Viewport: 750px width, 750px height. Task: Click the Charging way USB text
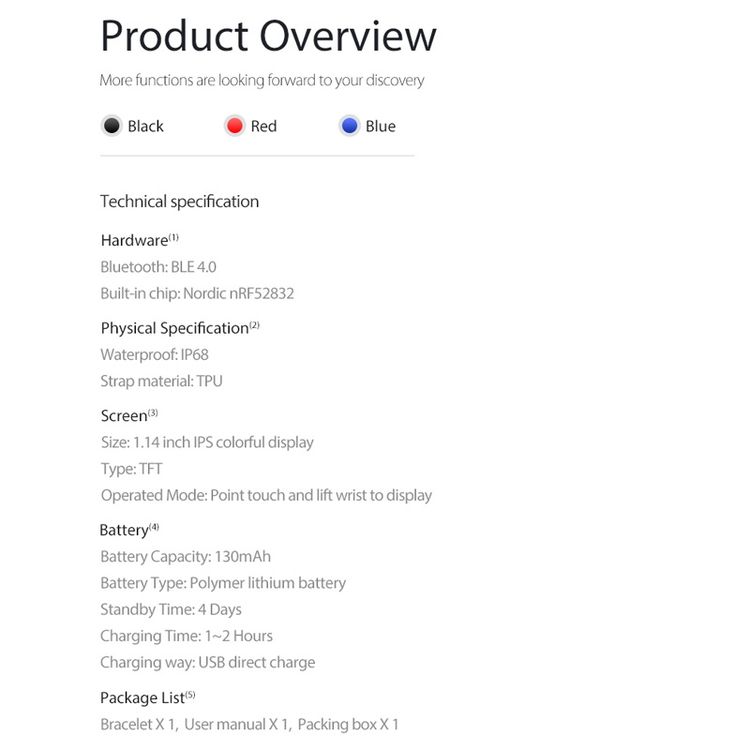click(208, 662)
